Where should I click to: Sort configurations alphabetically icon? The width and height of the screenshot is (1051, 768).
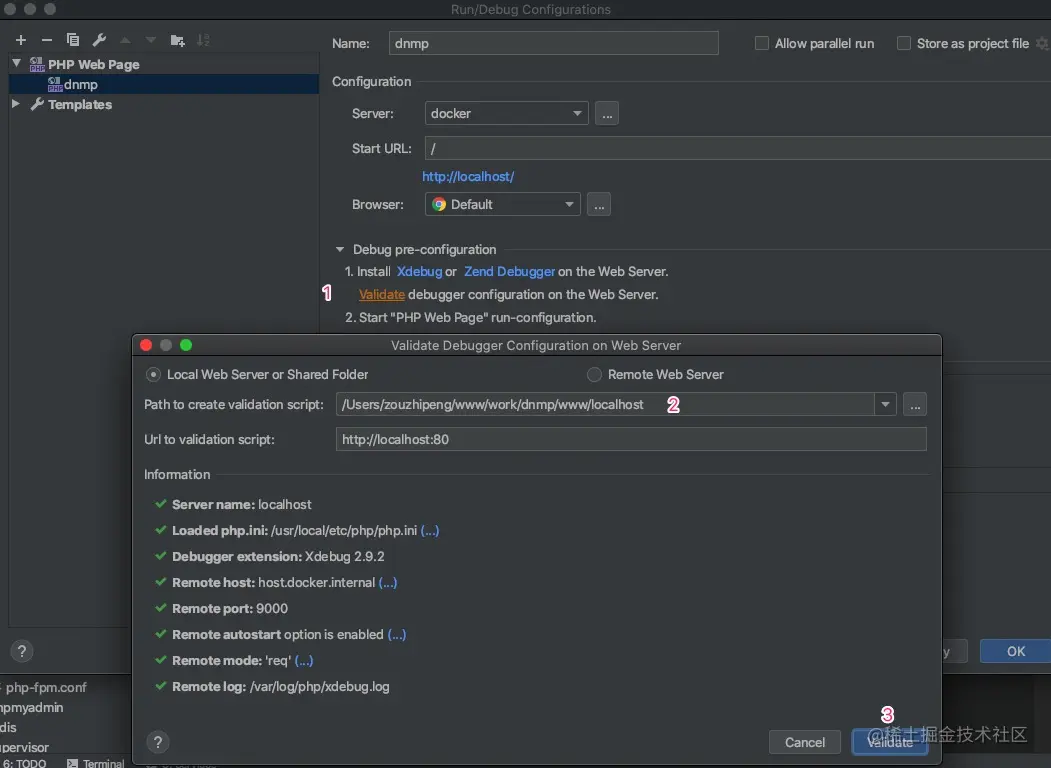pyautogui.click(x=203, y=40)
